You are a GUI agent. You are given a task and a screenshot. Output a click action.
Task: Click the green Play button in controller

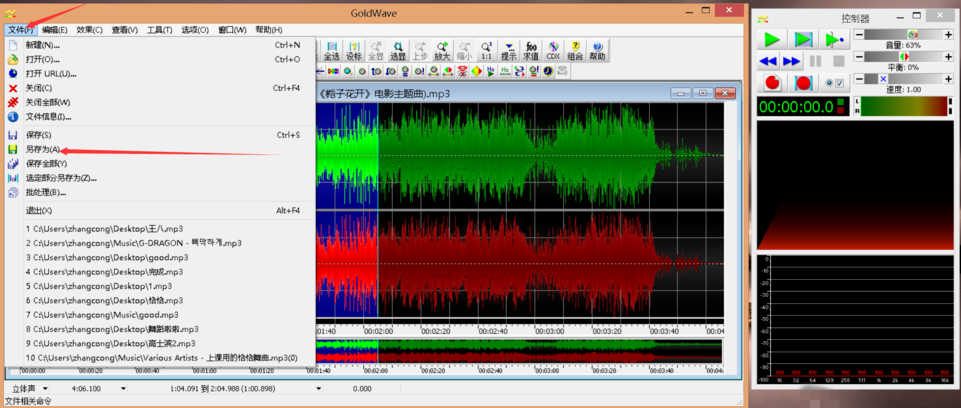771,39
